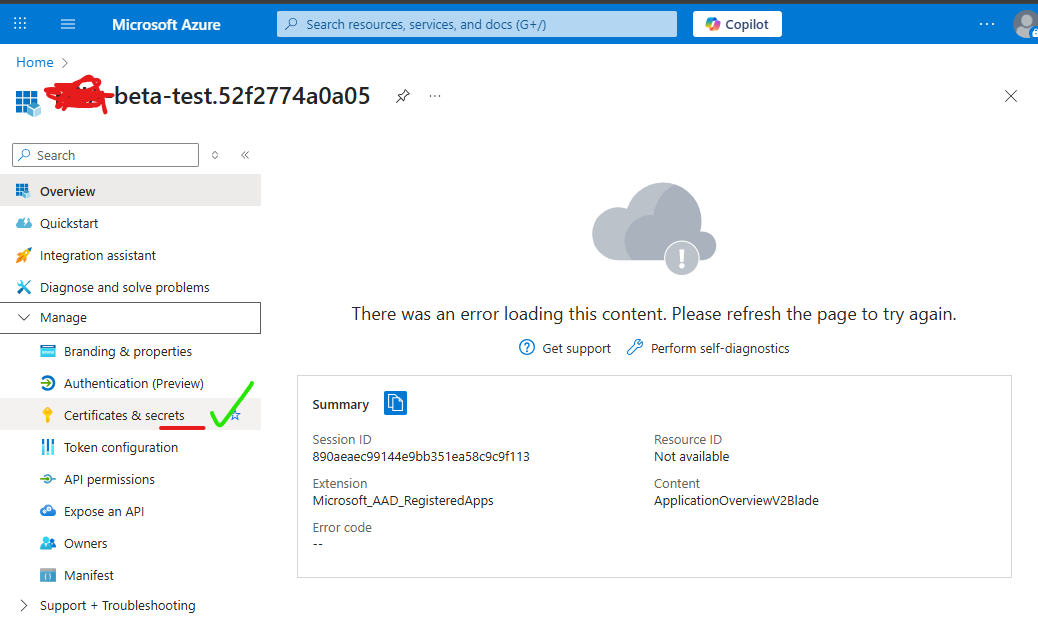Collapse the Manage section
The width and height of the screenshot is (1038, 643).
coord(130,318)
